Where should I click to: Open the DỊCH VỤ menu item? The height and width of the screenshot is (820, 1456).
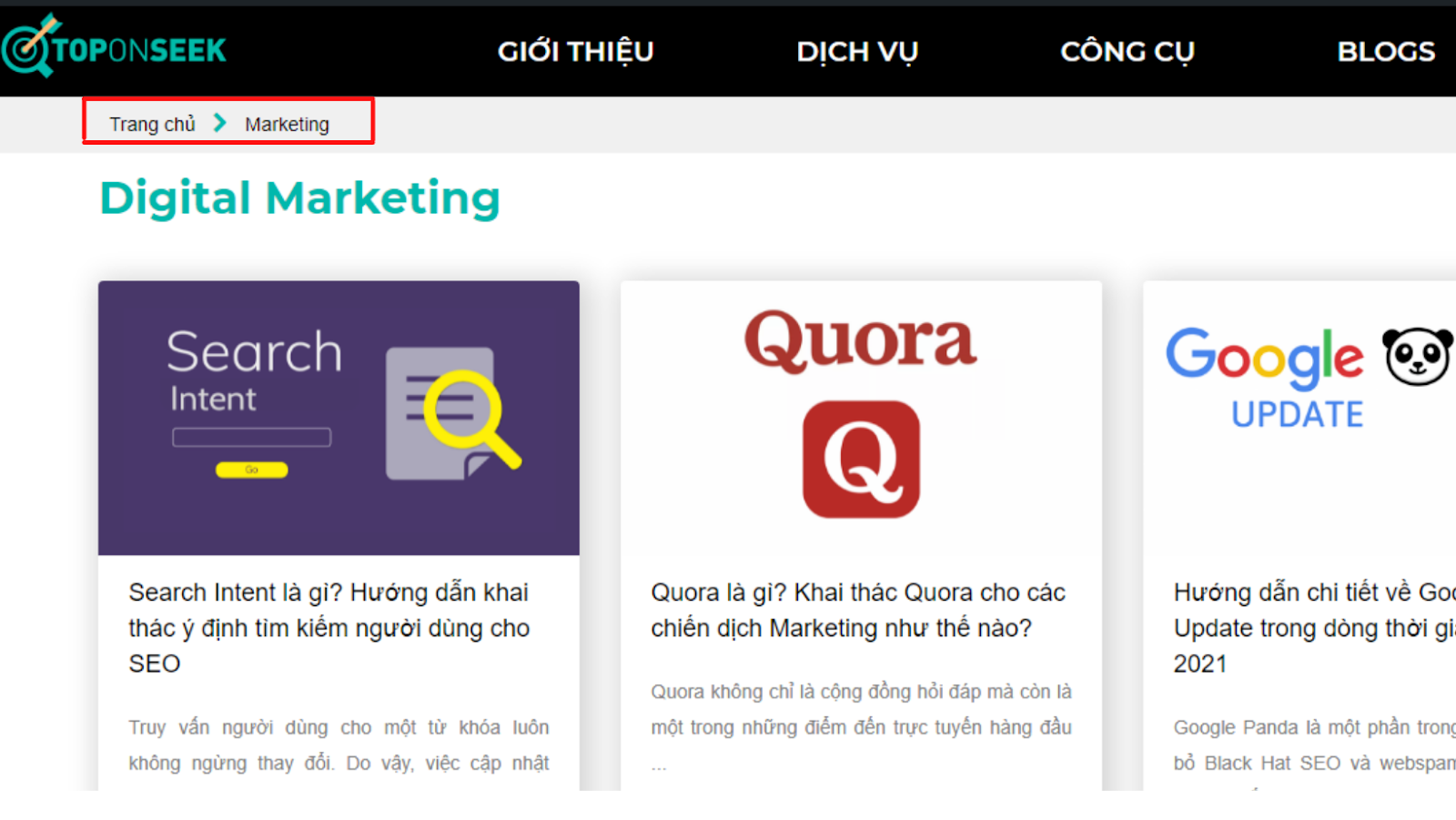coord(856,52)
